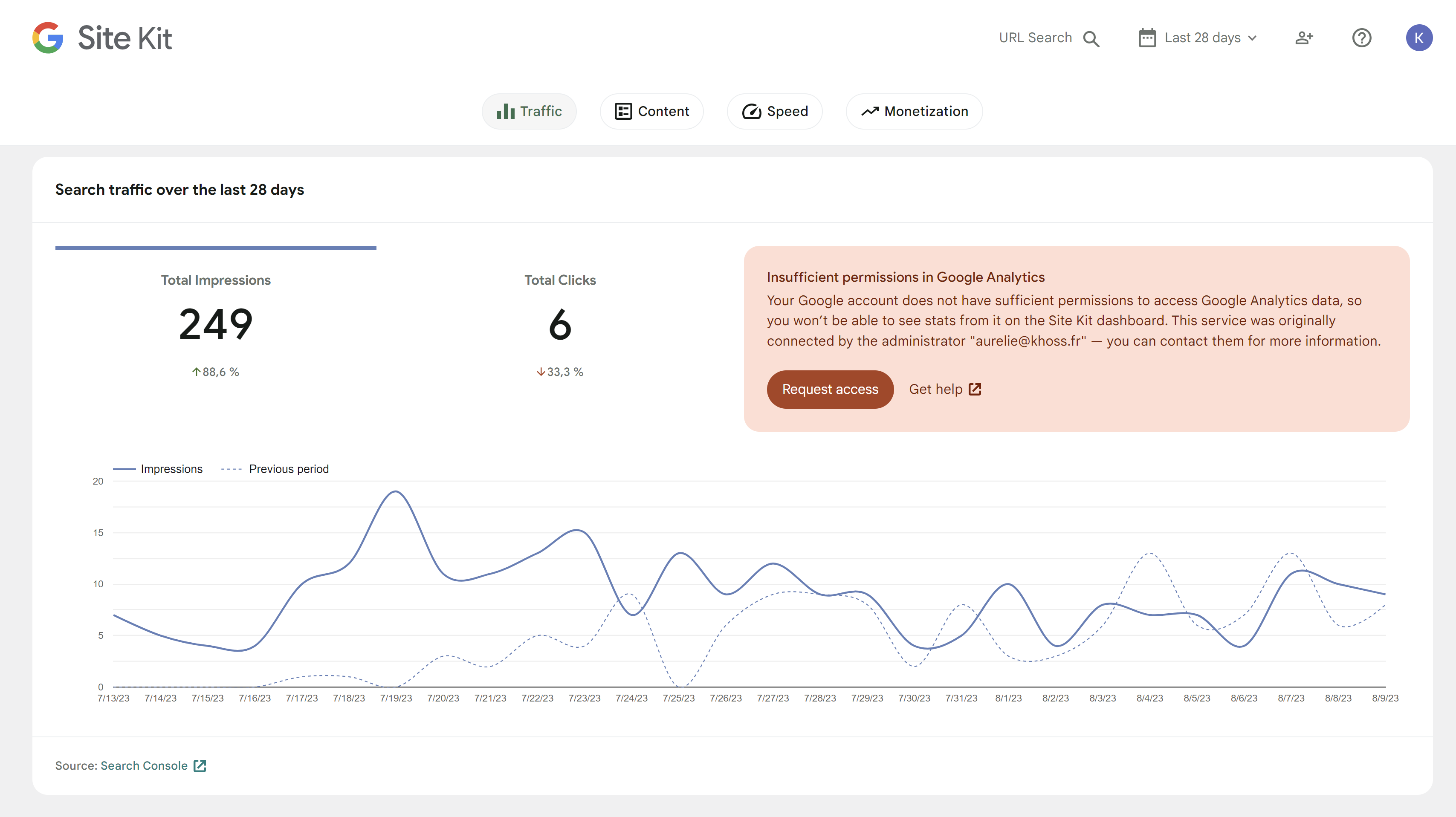The height and width of the screenshot is (817, 1456).
Task: Switch to the Content tab
Action: click(x=651, y=111)
